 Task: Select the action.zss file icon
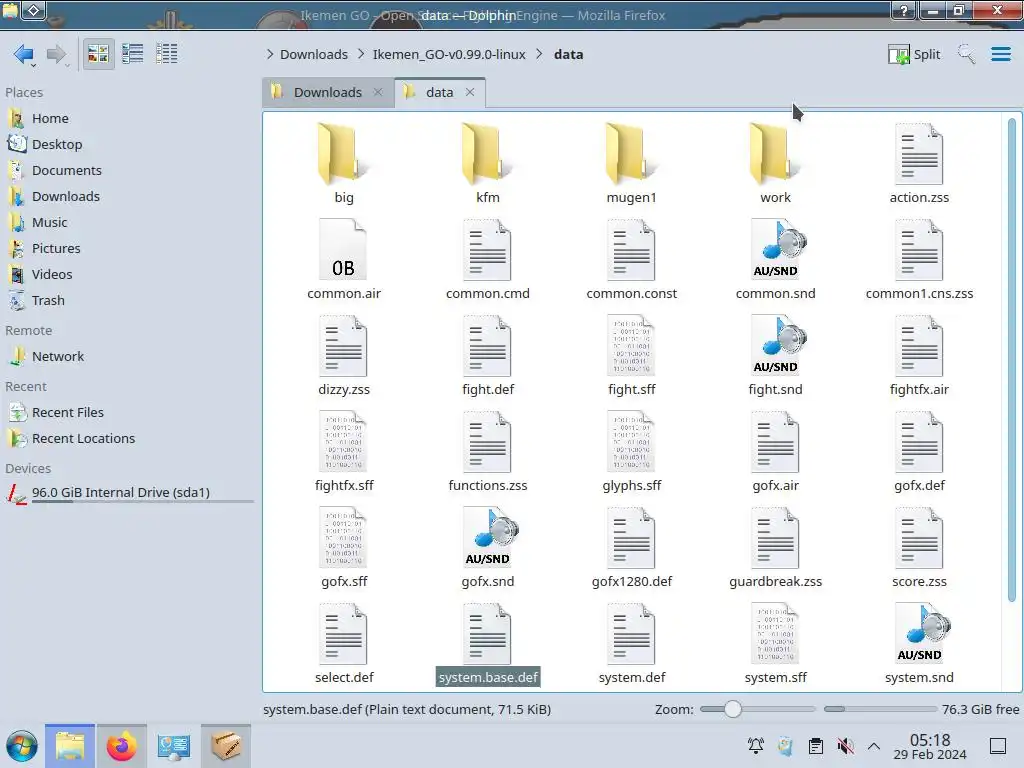[x=919, y=154]
